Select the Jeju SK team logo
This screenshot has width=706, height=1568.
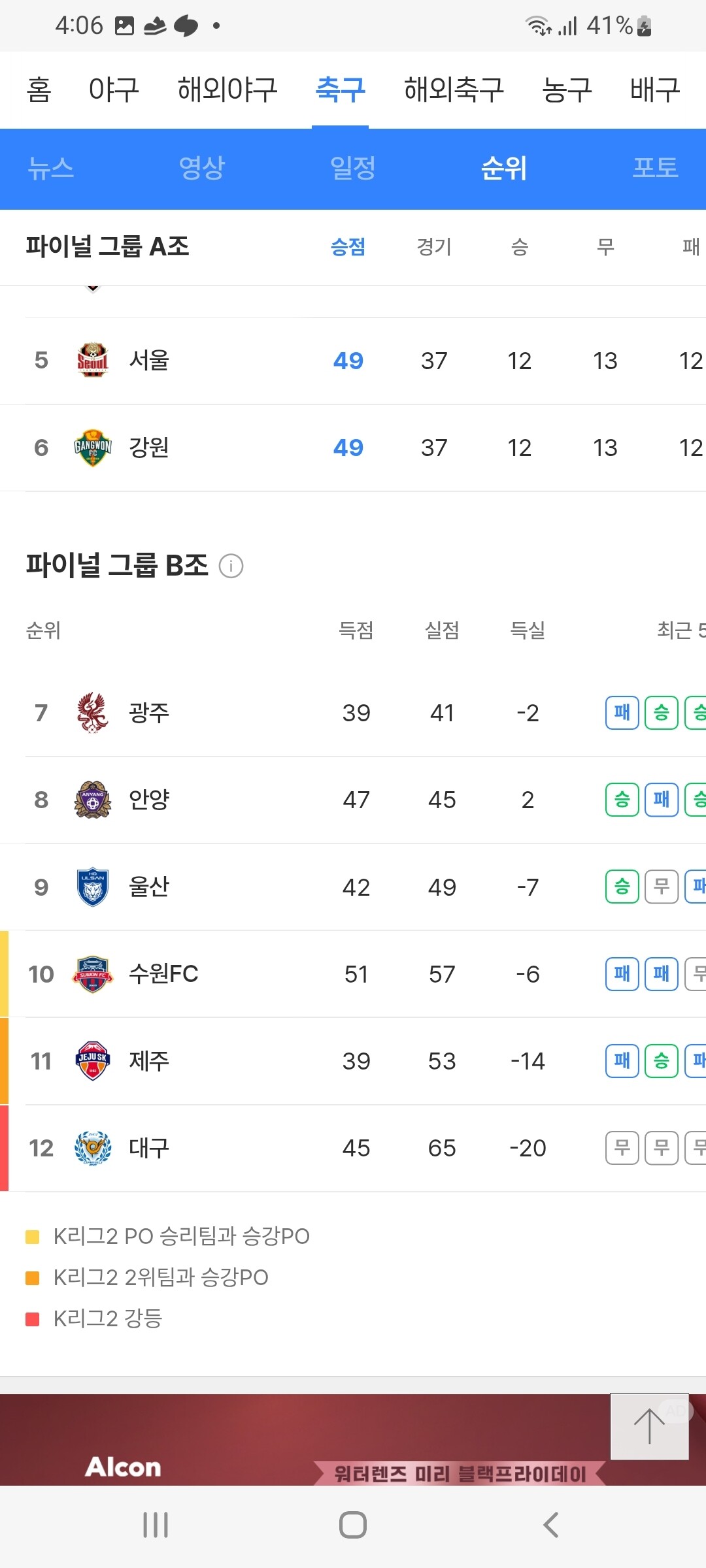click(x=93, y=1061)
